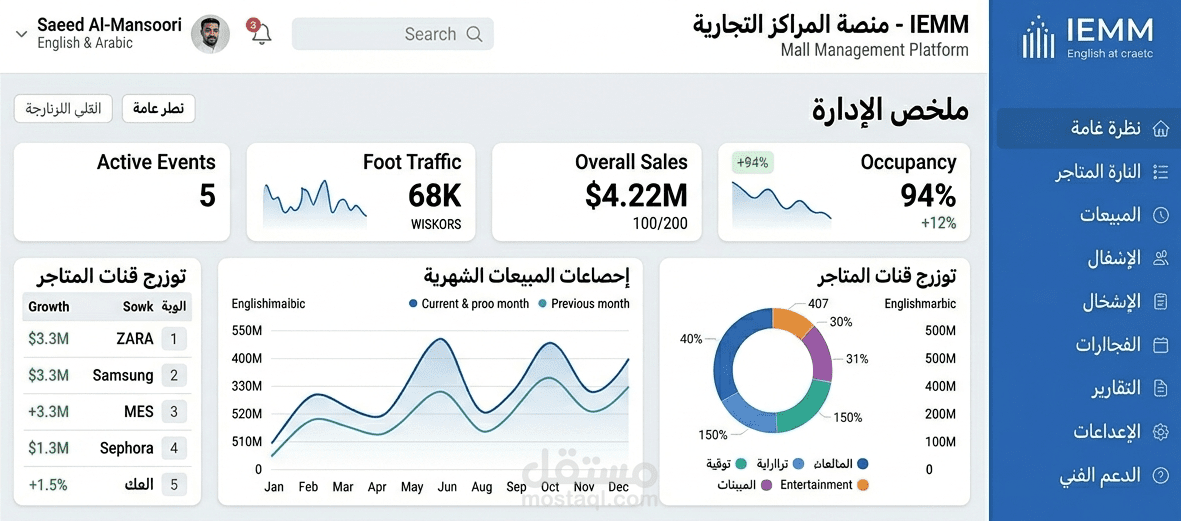Toggle the Current & proo month legend
This screenshot has height=521, width=1181.
[x=467, y=304]
